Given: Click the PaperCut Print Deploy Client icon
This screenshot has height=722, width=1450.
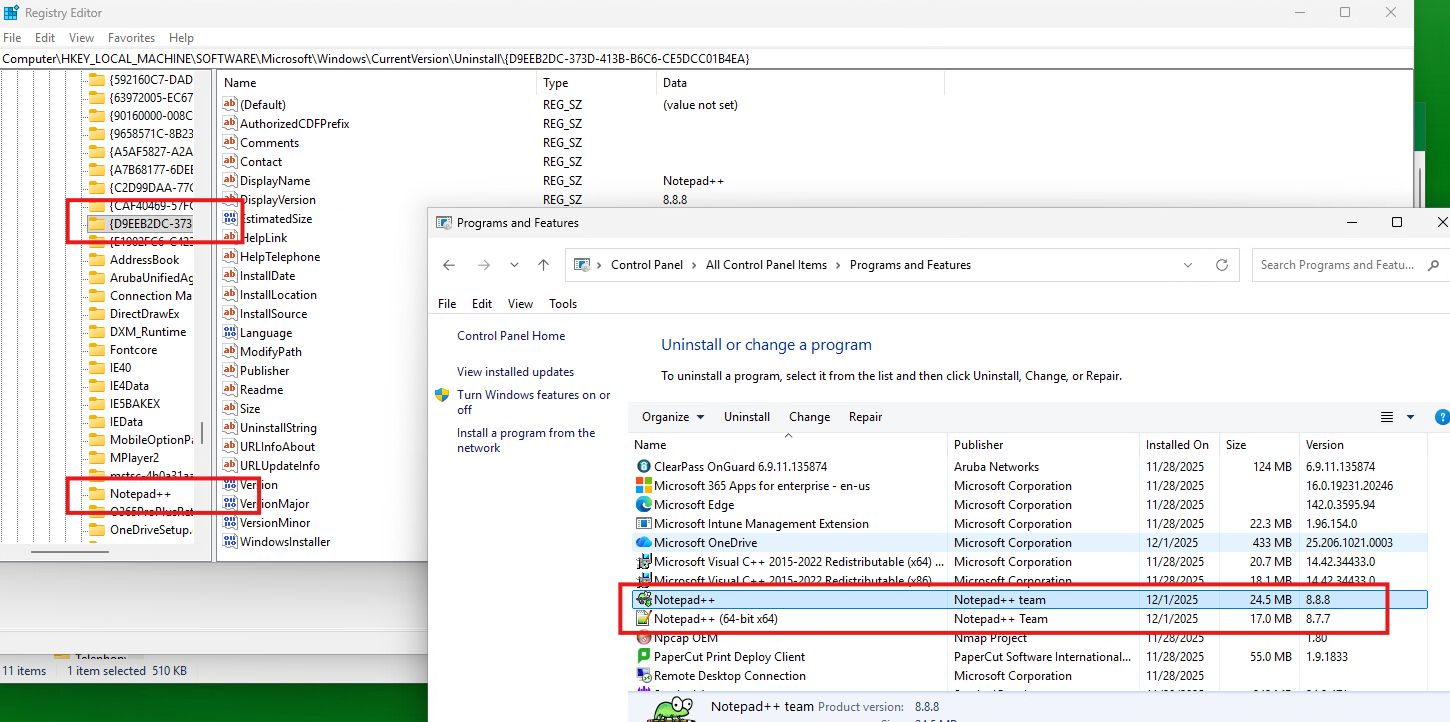Looking at the screenshot, I should (x=644, y=657).
